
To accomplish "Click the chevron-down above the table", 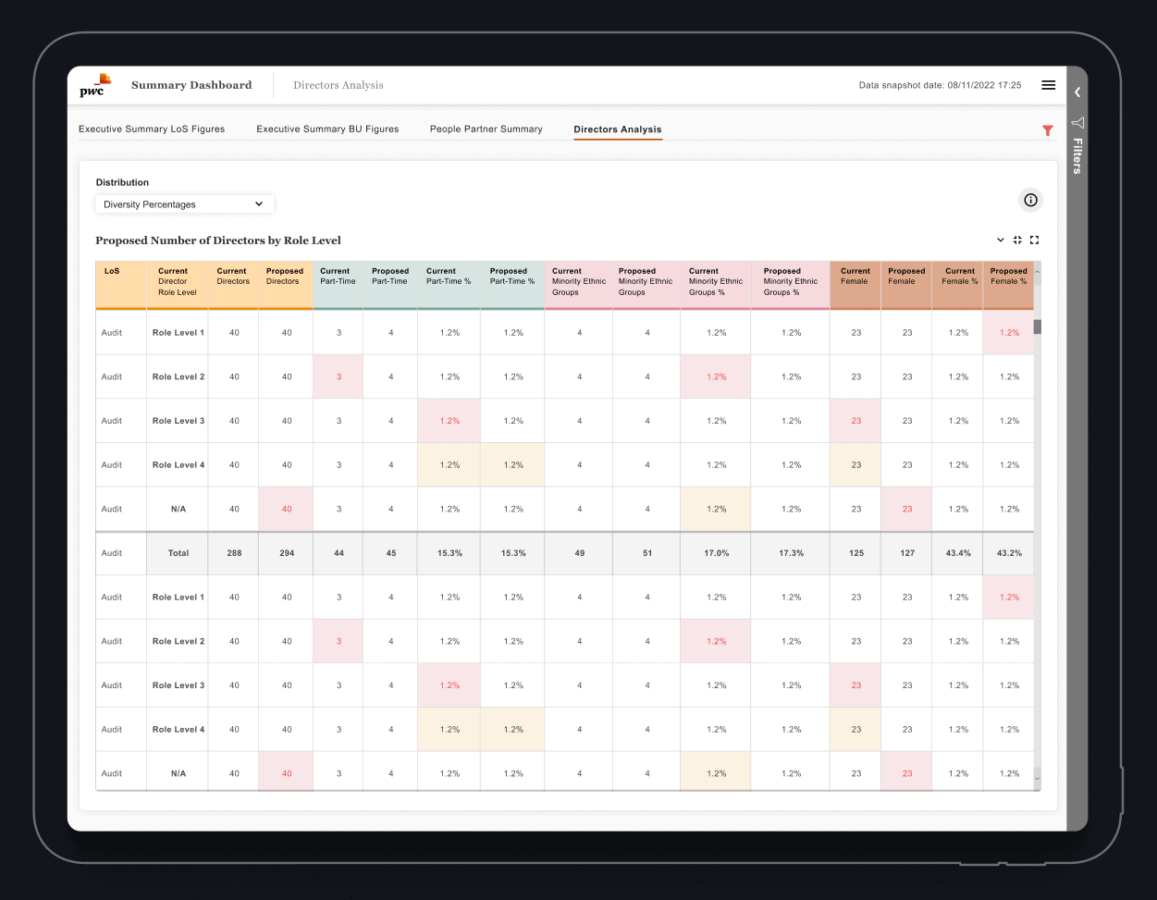I will click(1000, 240).
